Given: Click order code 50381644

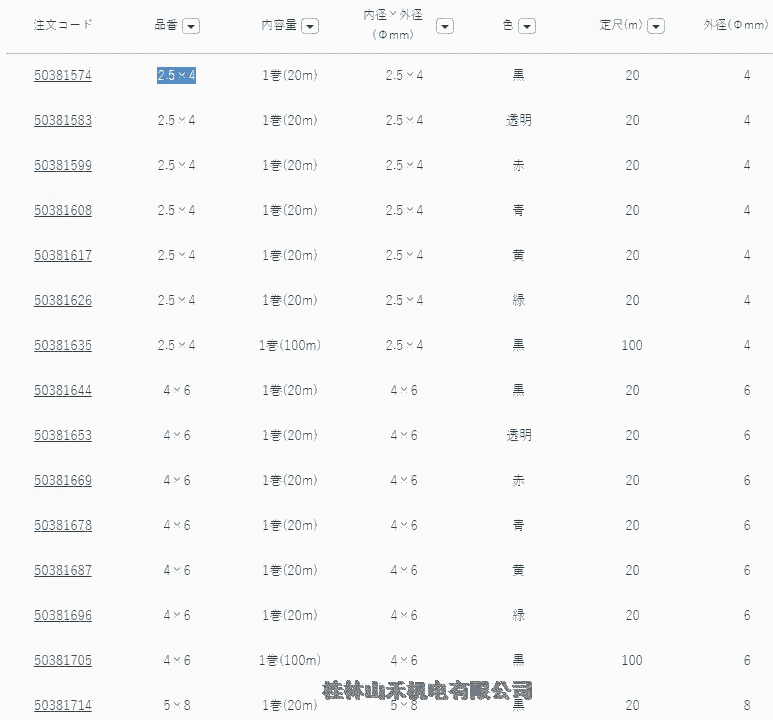Looking at the screenshot, I should pos(63,390).
